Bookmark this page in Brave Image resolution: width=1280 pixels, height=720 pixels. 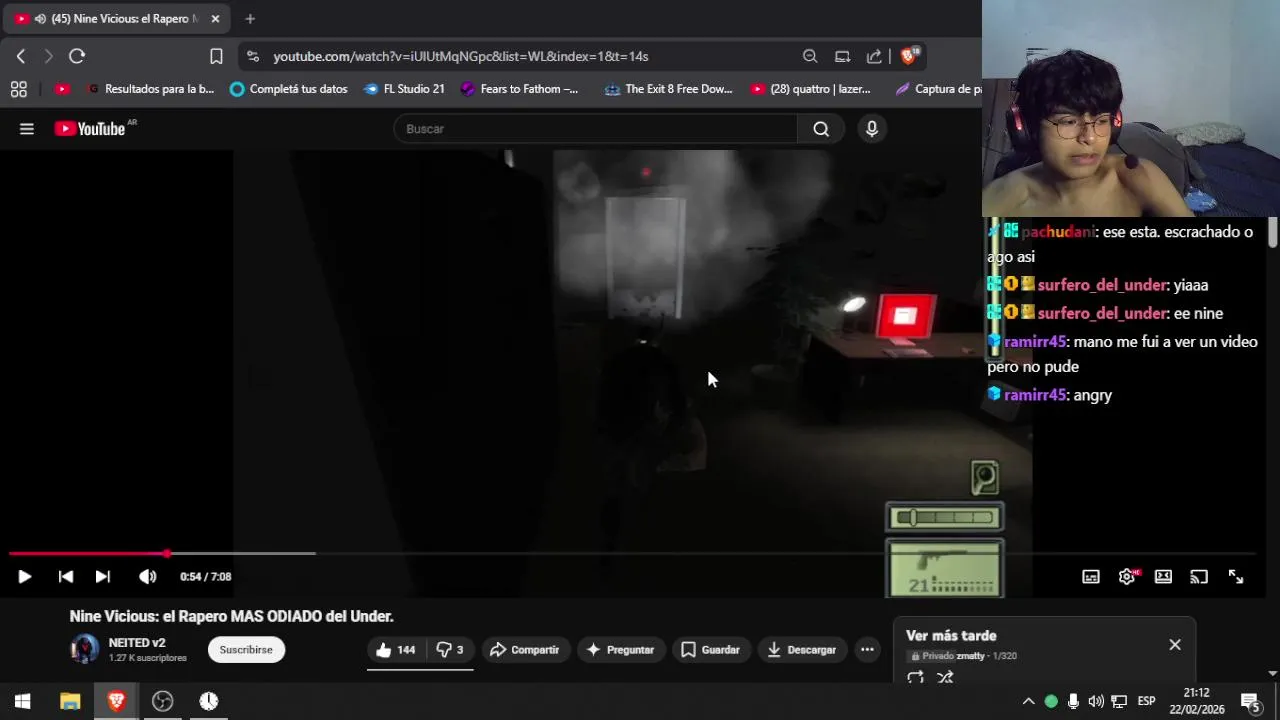(x=216, y=56)
